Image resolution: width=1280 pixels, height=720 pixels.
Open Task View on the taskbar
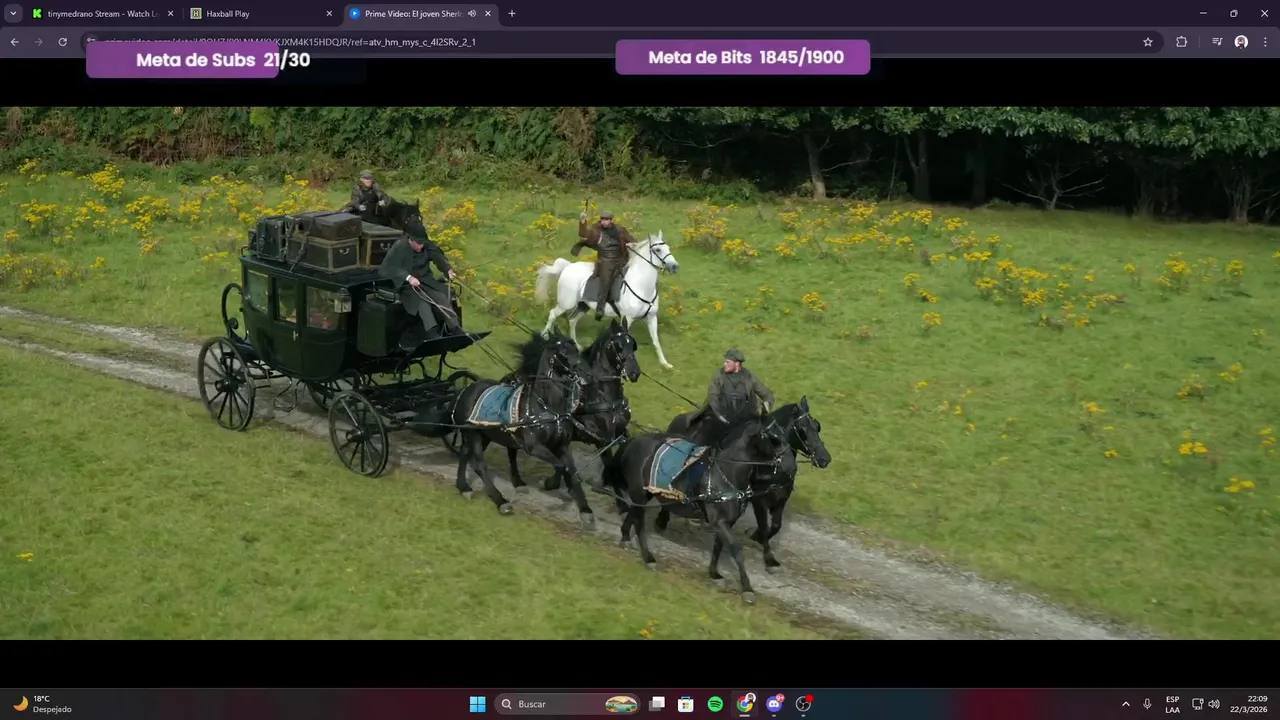tap(657, 704)
